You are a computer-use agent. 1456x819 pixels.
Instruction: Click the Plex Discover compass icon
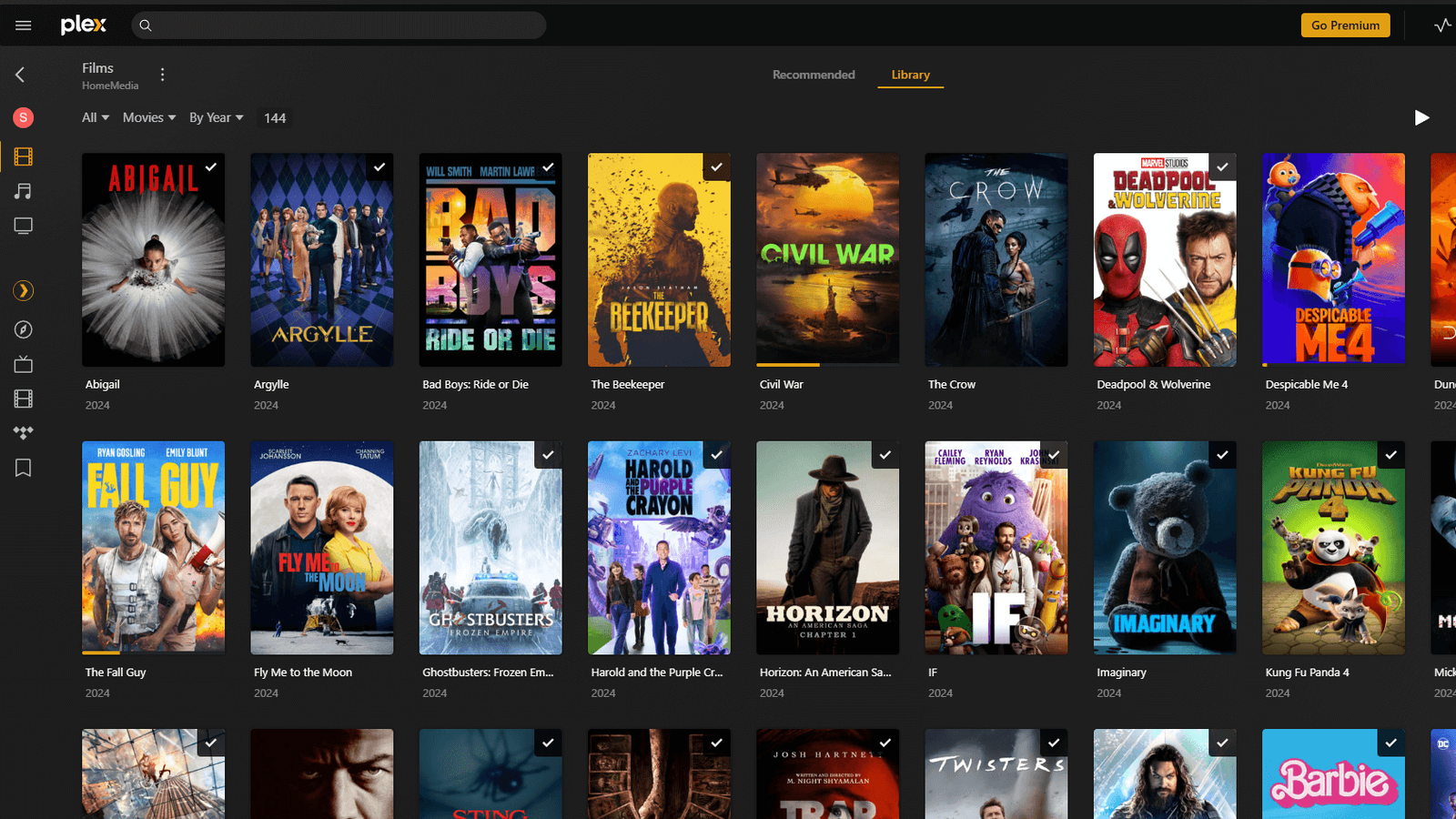[23, 329]
